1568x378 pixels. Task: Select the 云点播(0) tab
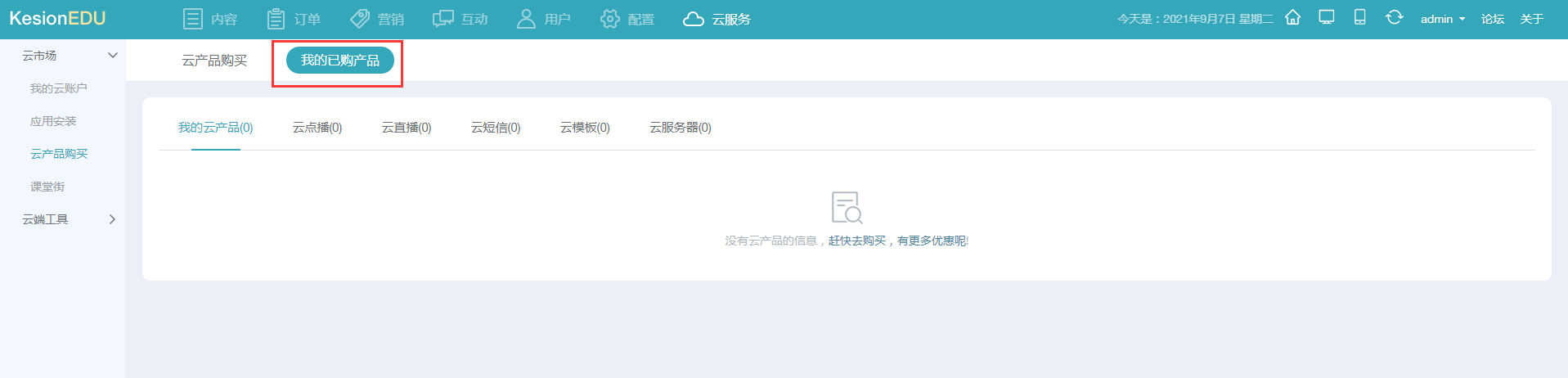coord(317,128)
